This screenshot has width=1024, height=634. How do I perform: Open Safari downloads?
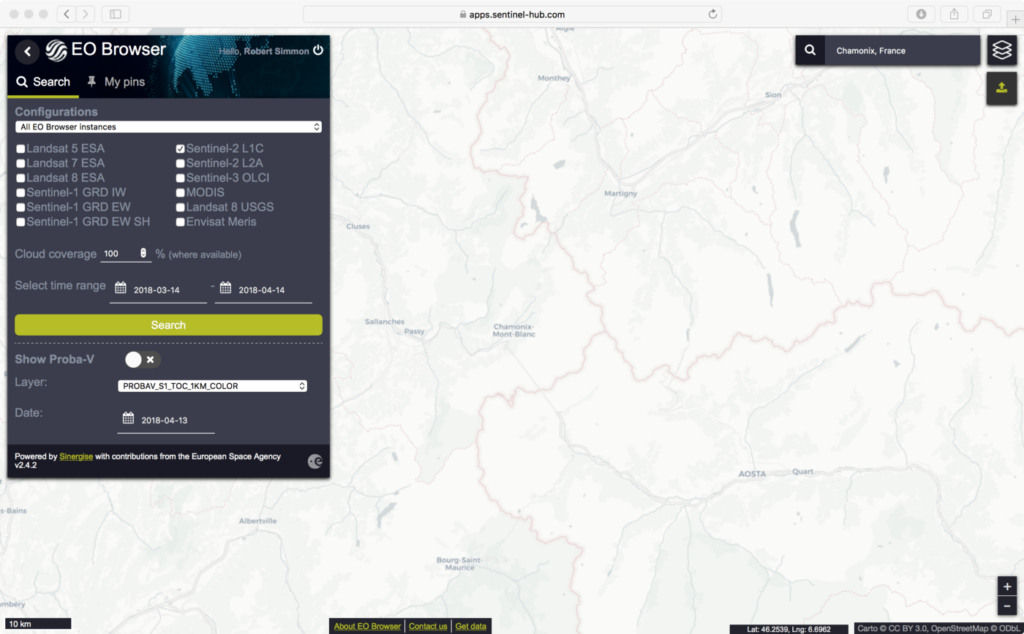coord(921,14)
